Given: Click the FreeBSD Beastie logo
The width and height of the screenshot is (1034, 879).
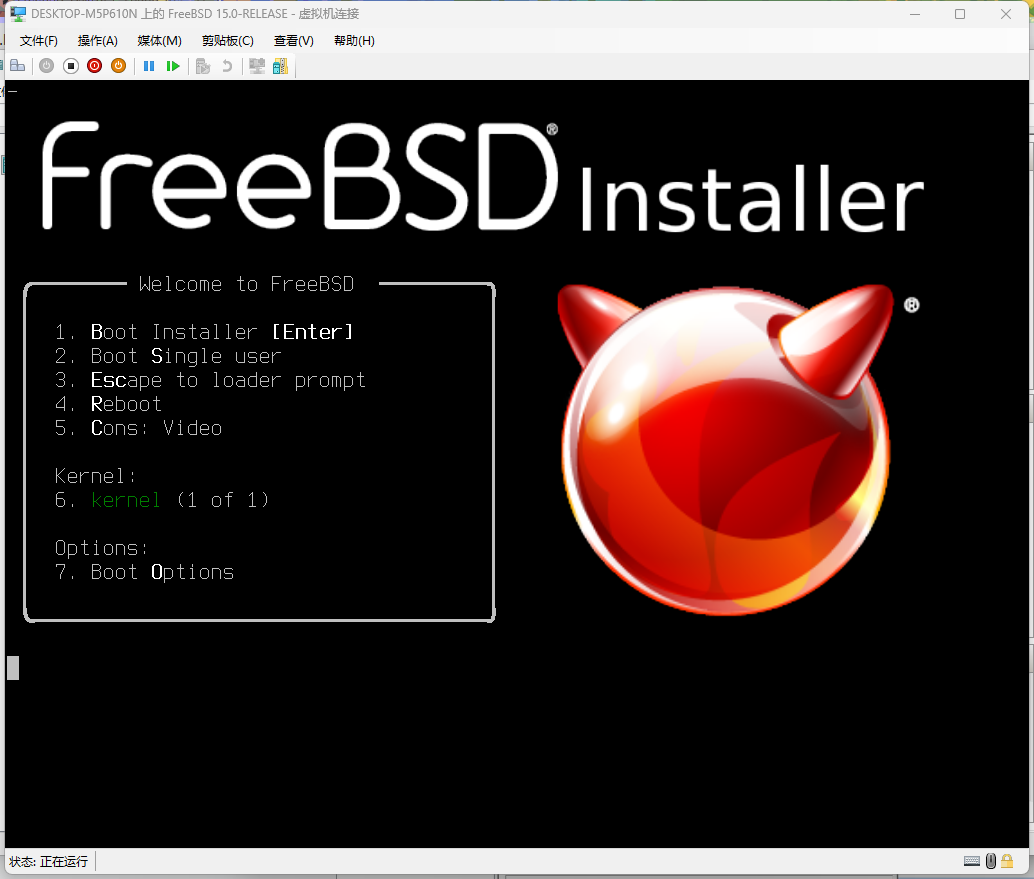Looking at the screenshot, I should (726, 450).
